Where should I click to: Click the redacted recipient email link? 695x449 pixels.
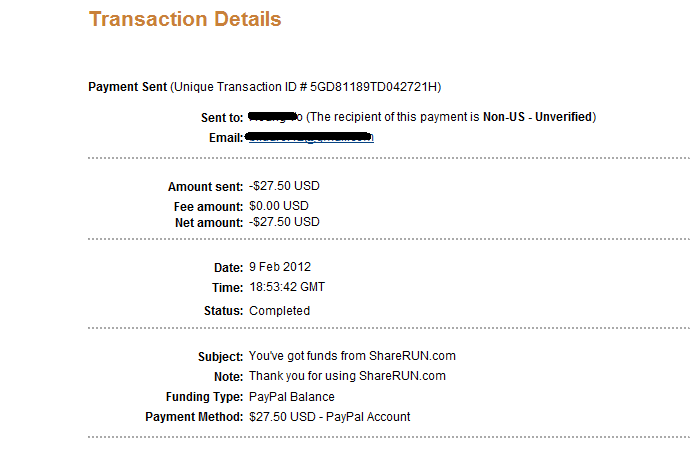coord(309,136)
